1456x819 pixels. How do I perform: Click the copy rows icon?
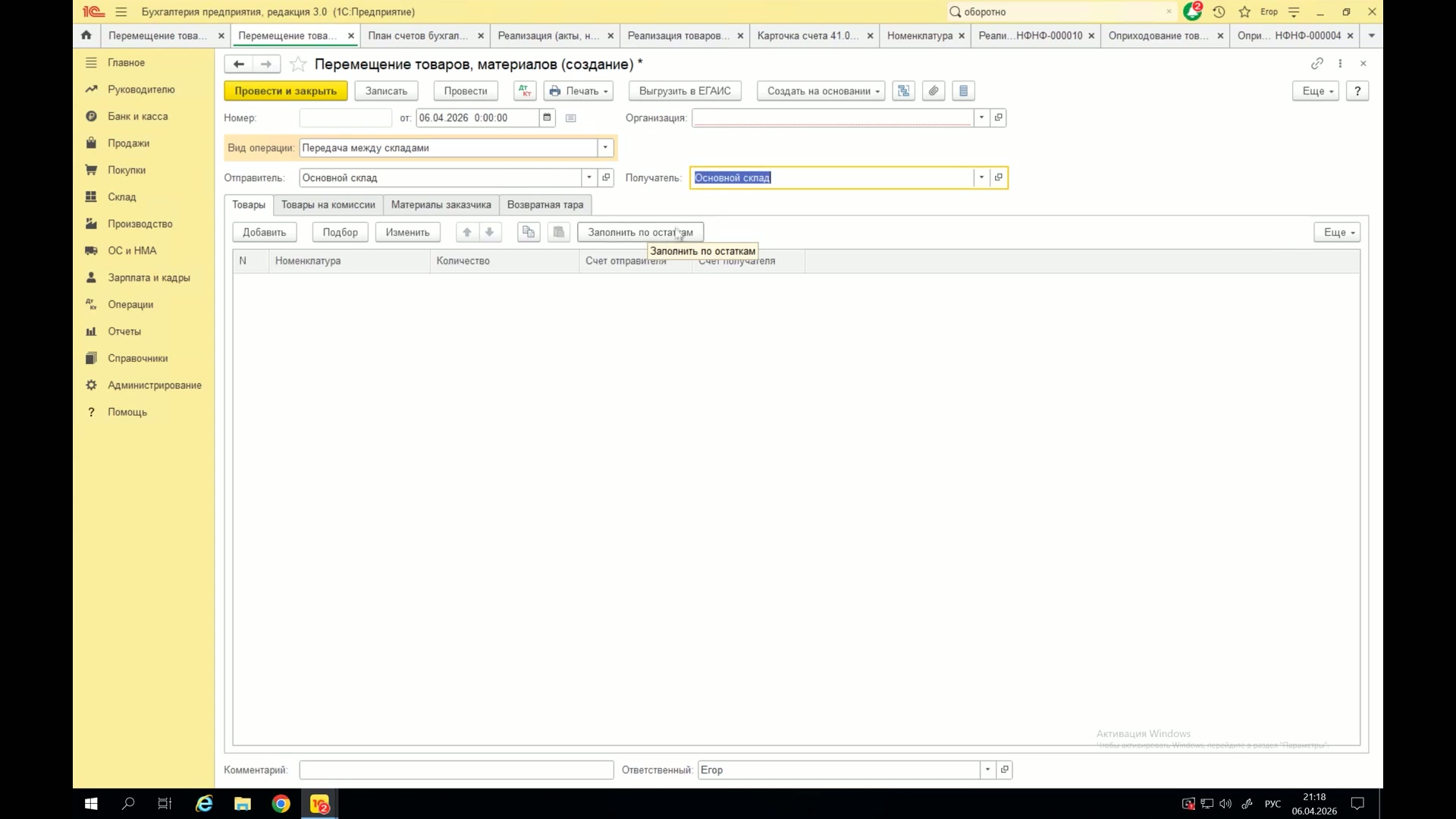pyautogui.click(x=529, y=232)
